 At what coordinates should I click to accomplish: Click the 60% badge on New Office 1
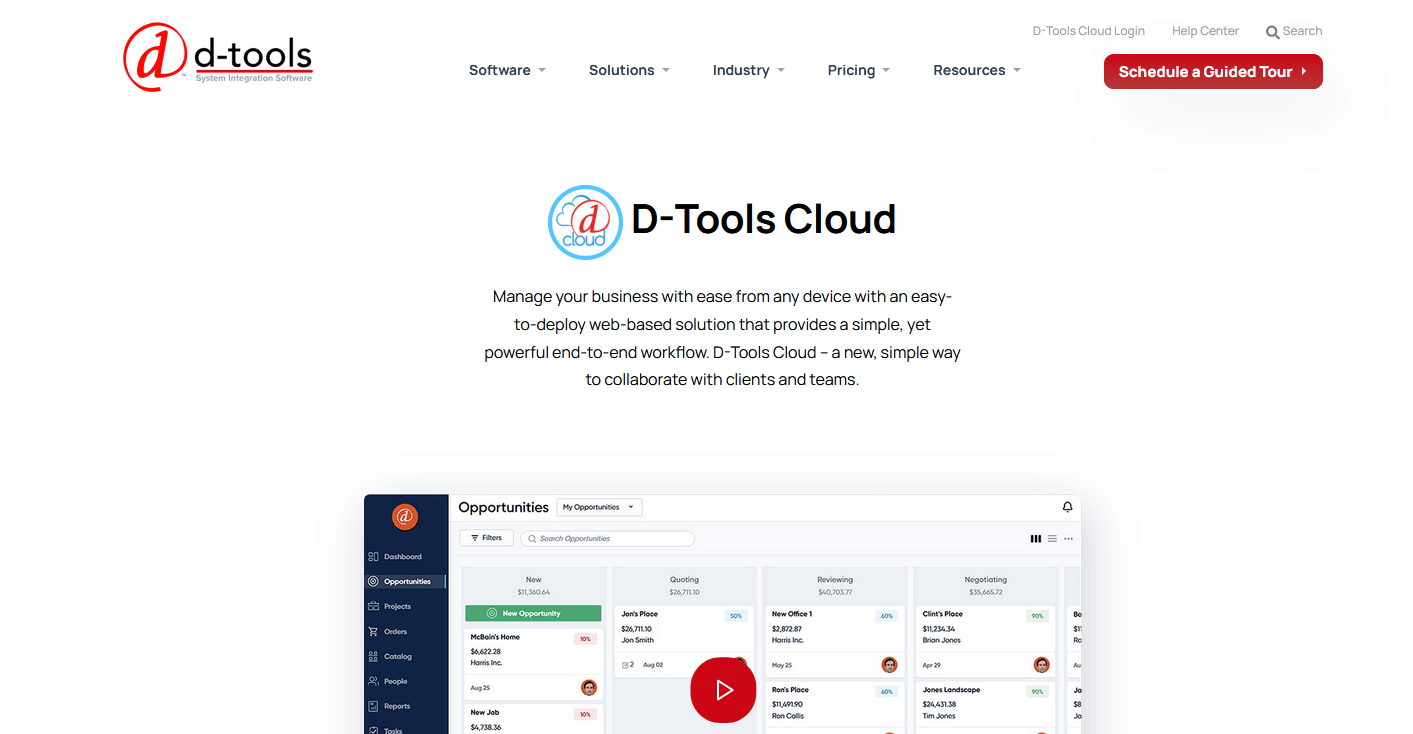[886, 616]
